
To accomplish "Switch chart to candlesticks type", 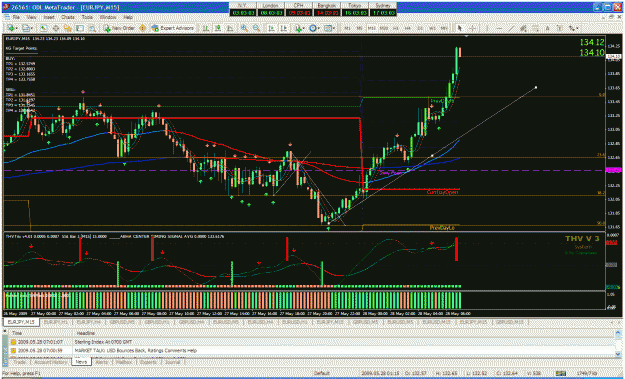I will (218, 28).
